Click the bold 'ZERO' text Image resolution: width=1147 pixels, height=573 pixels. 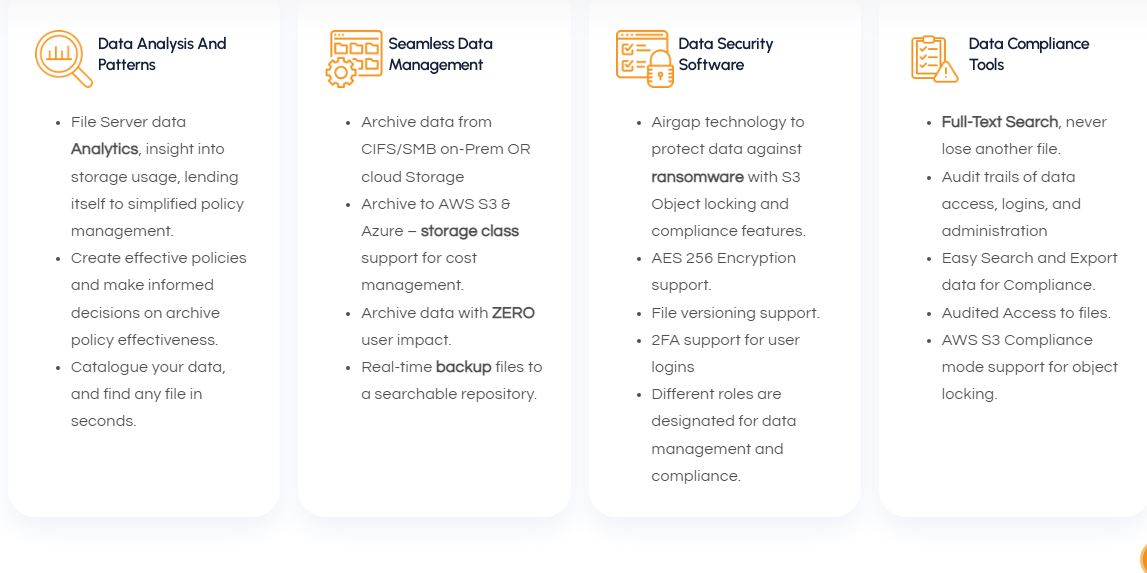click(x=513, y=313)
